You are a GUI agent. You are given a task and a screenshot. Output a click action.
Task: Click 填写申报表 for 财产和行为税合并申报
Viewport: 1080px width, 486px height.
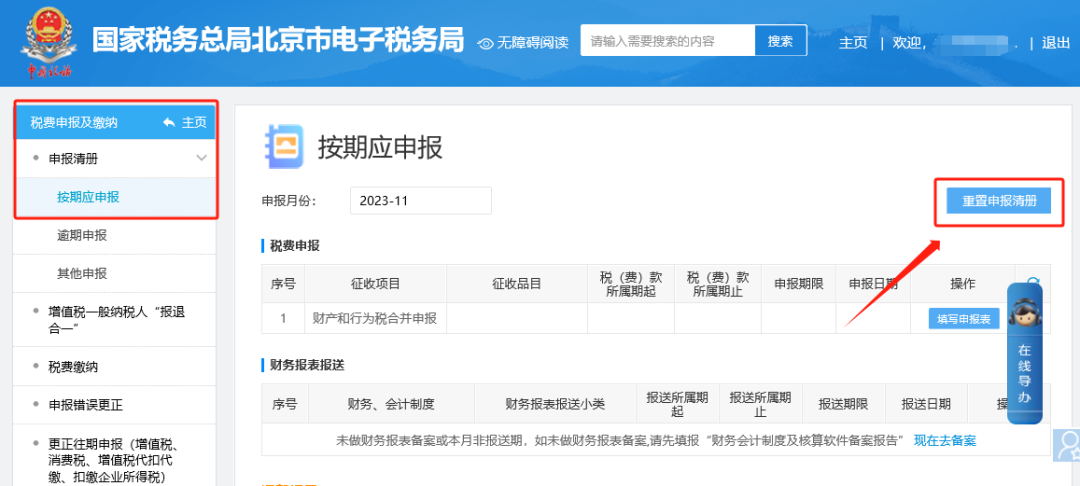tap(964, 319)
